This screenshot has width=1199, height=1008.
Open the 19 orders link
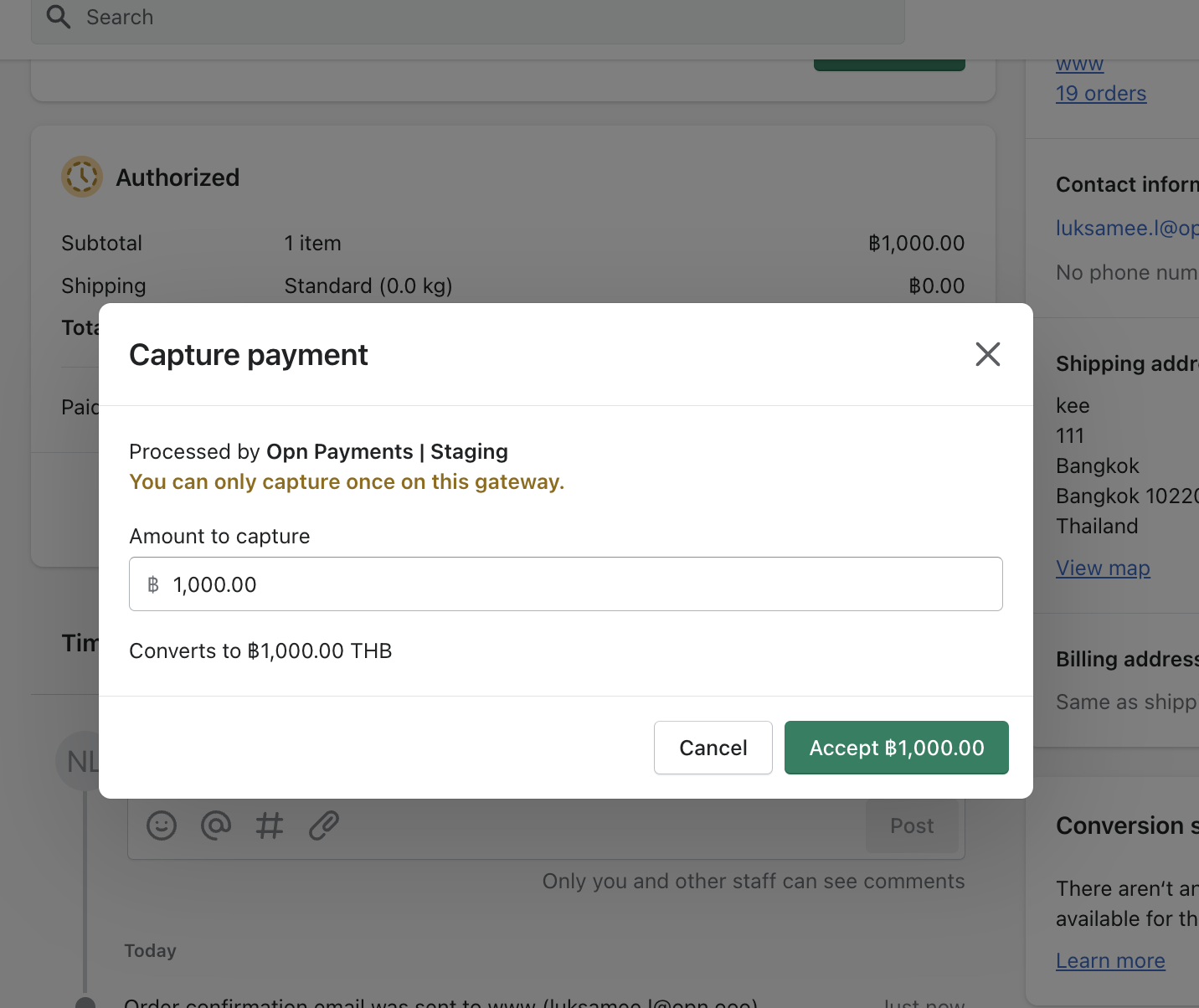tap(1101, 93)
